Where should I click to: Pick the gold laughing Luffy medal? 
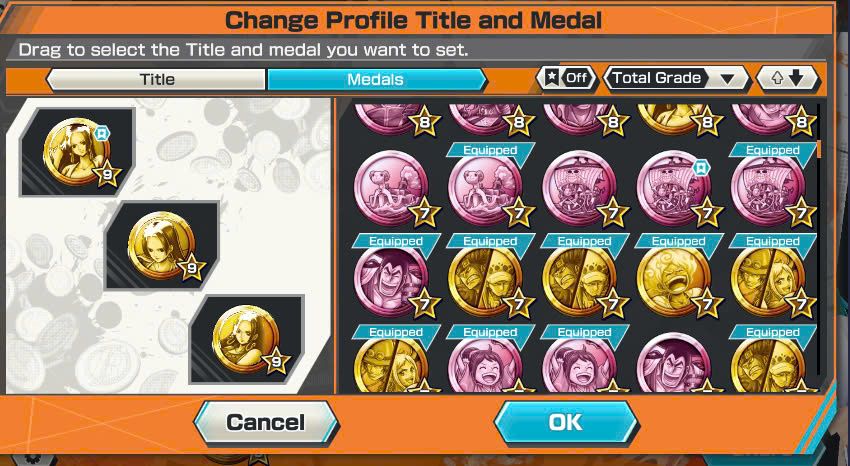coord(673,281)
